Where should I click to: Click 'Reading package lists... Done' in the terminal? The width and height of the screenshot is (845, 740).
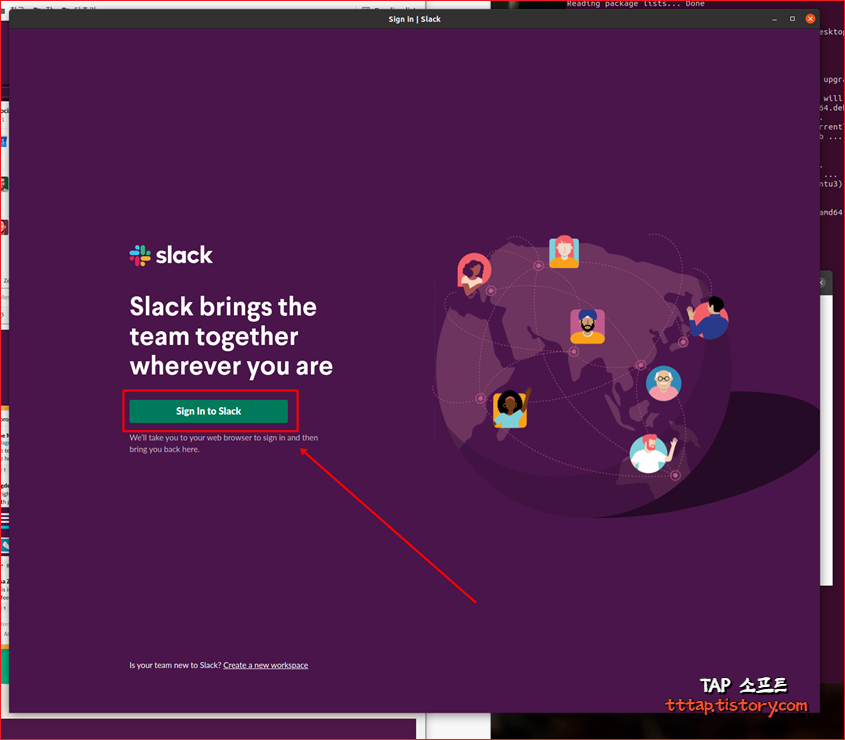[x=635, y=4]
